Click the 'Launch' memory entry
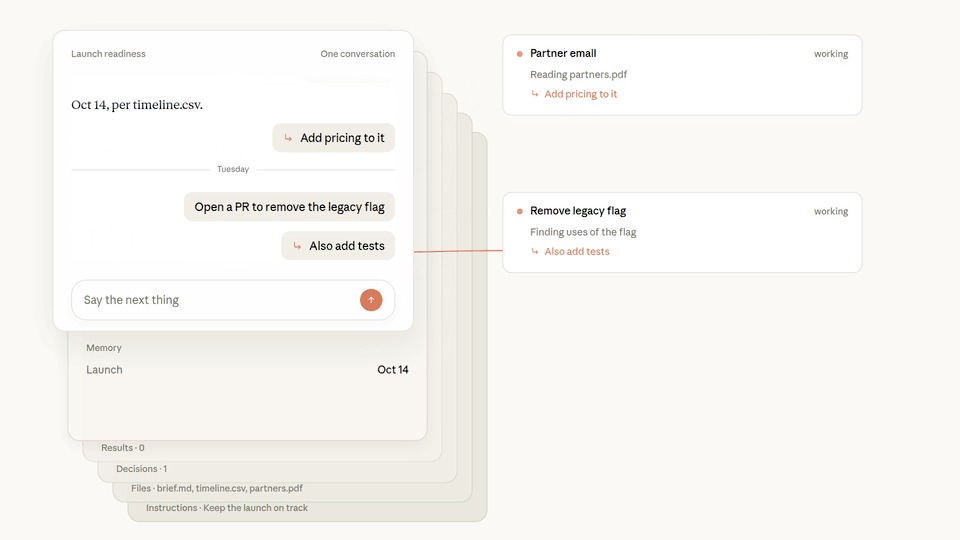The image size is (960, 540). [x=104, y=370]
